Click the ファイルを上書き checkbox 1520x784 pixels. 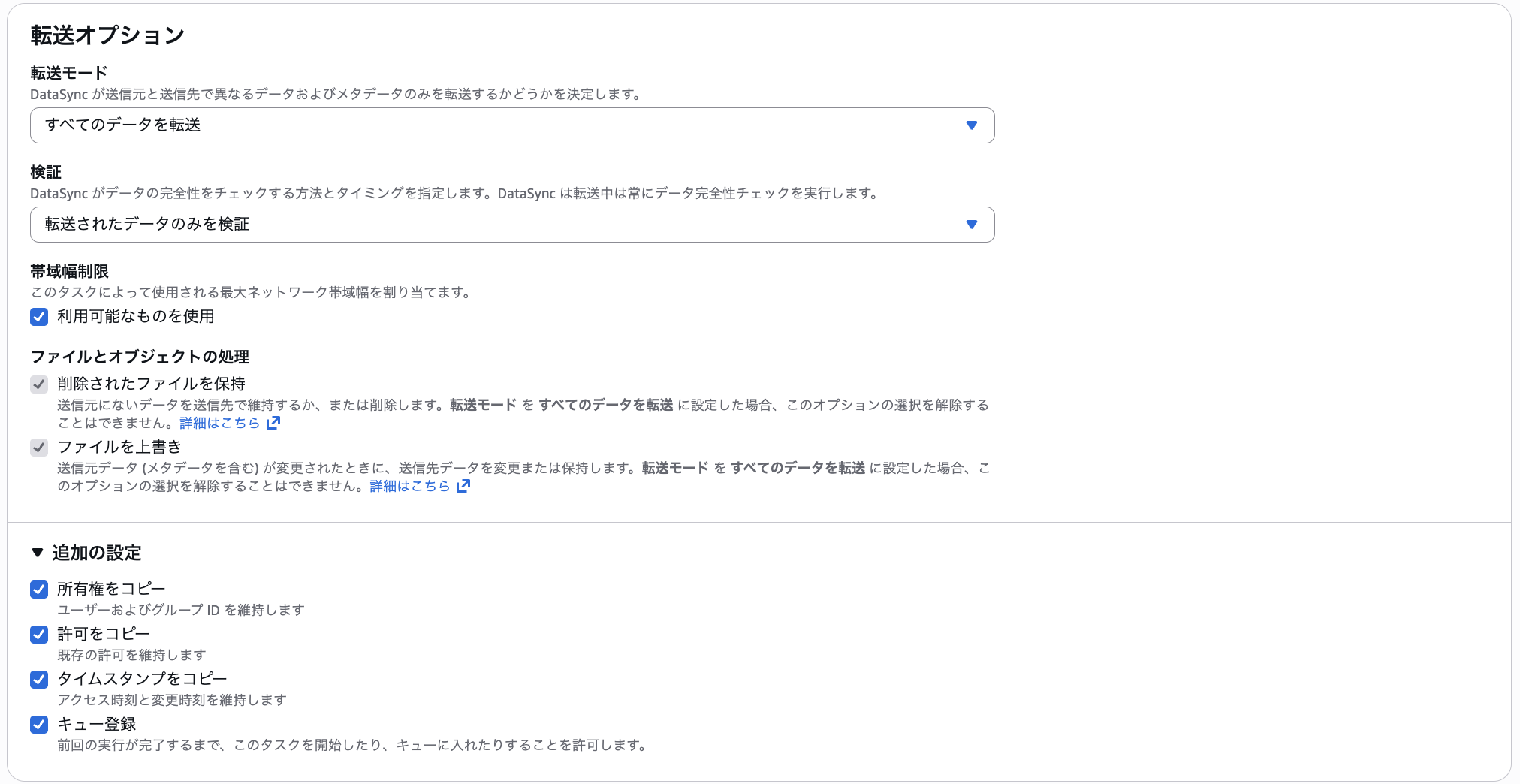pos(38,447)
